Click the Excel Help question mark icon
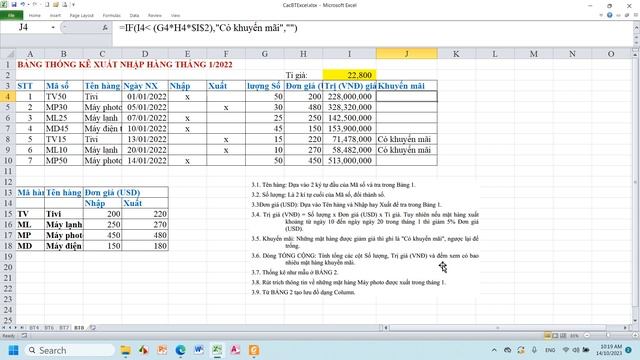Viewport: 640px width, 360px height. tap(609, 15)
